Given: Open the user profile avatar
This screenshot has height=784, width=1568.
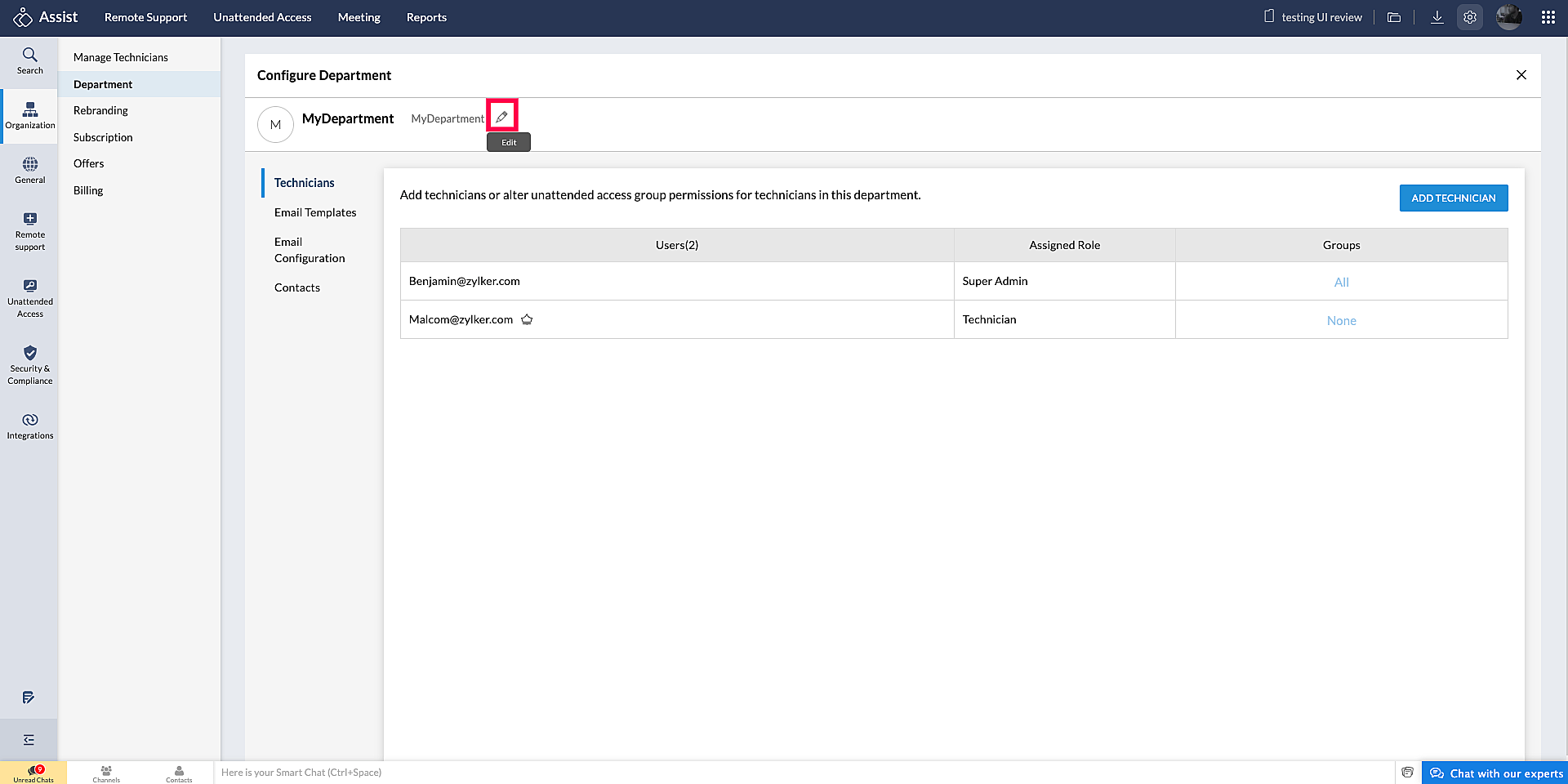Looking at the screenshot, I should (1509, 17).
